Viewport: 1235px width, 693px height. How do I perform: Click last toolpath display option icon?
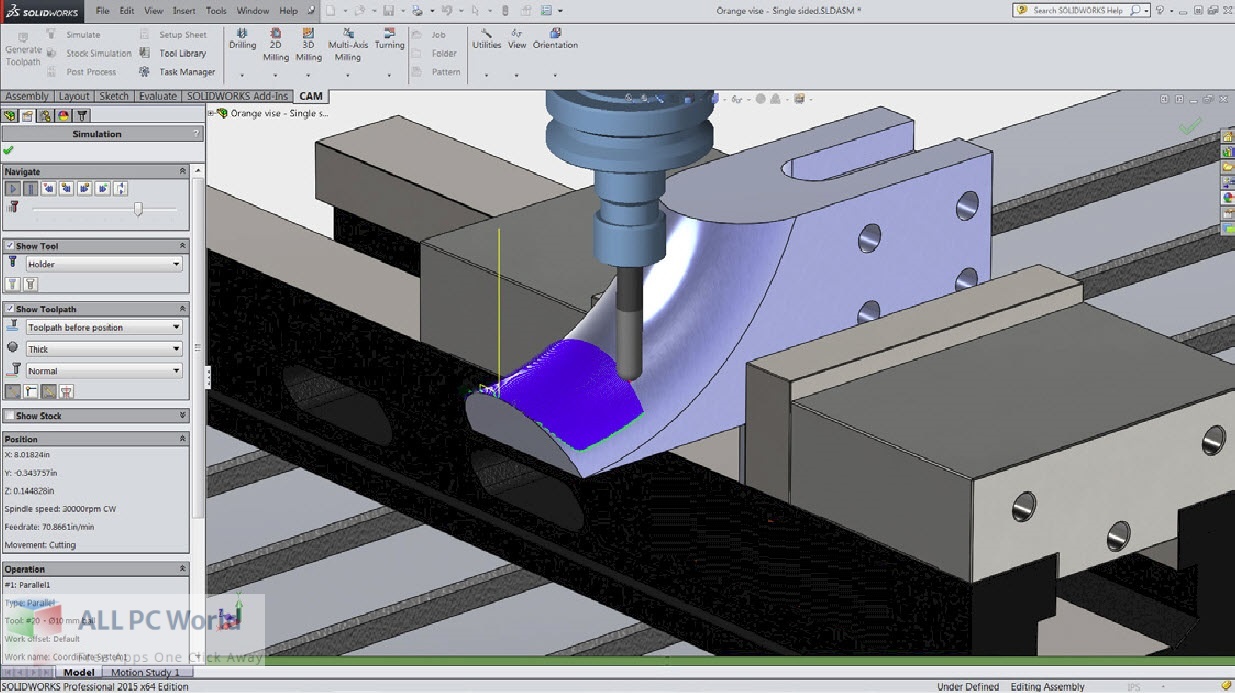pyautogui.click(x=67, y=392)
